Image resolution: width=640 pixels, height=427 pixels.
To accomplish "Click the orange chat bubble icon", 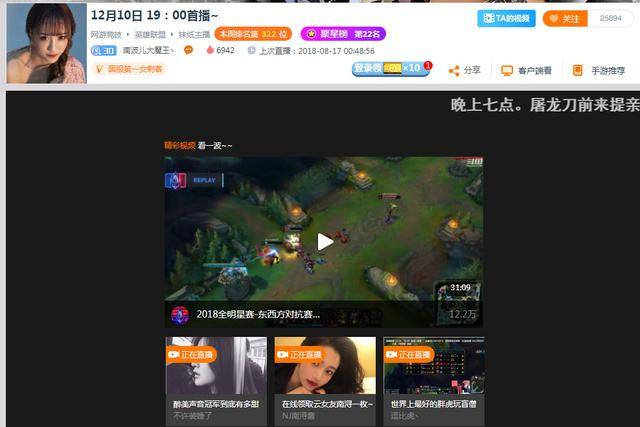I will 188,50.
